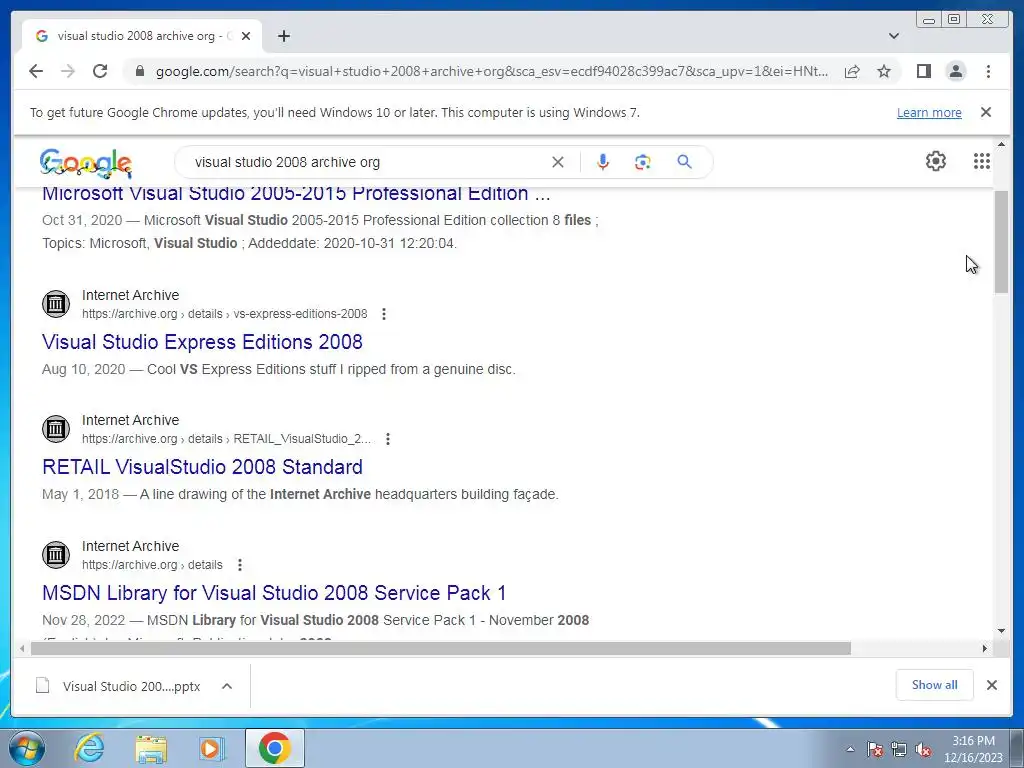Open MSDN Library for Visual Studio 2008 result
The height and width of the screenshot is (768, 1024).
tap(274, 592)
